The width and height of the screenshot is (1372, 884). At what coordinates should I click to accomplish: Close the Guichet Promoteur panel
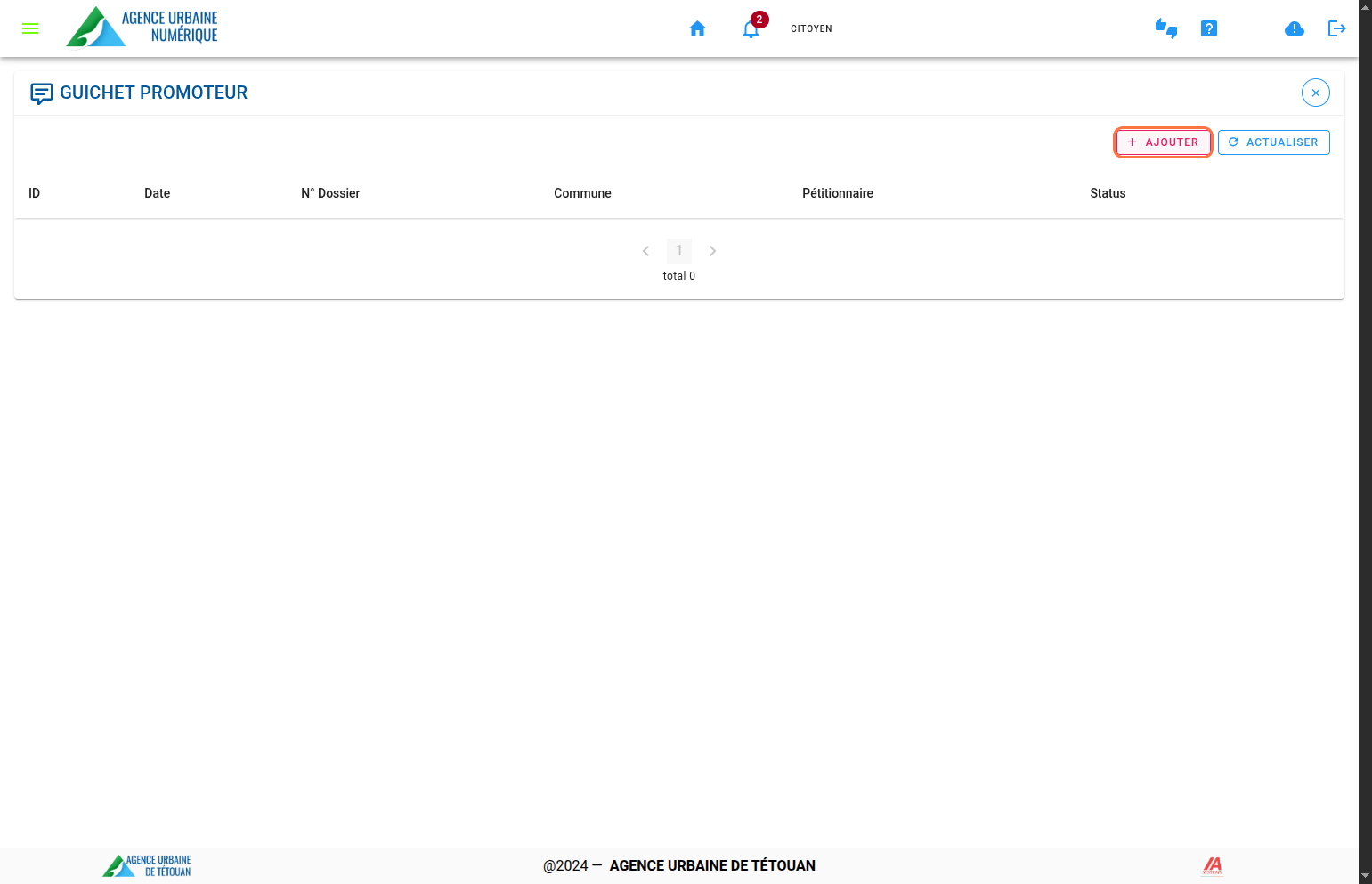(1315, 93)
